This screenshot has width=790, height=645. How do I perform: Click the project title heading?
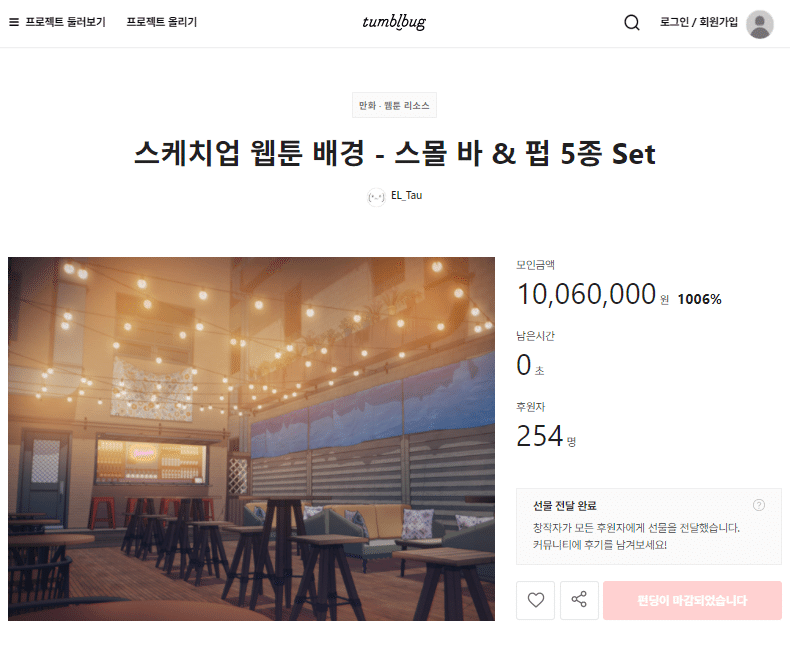point(394,153)
